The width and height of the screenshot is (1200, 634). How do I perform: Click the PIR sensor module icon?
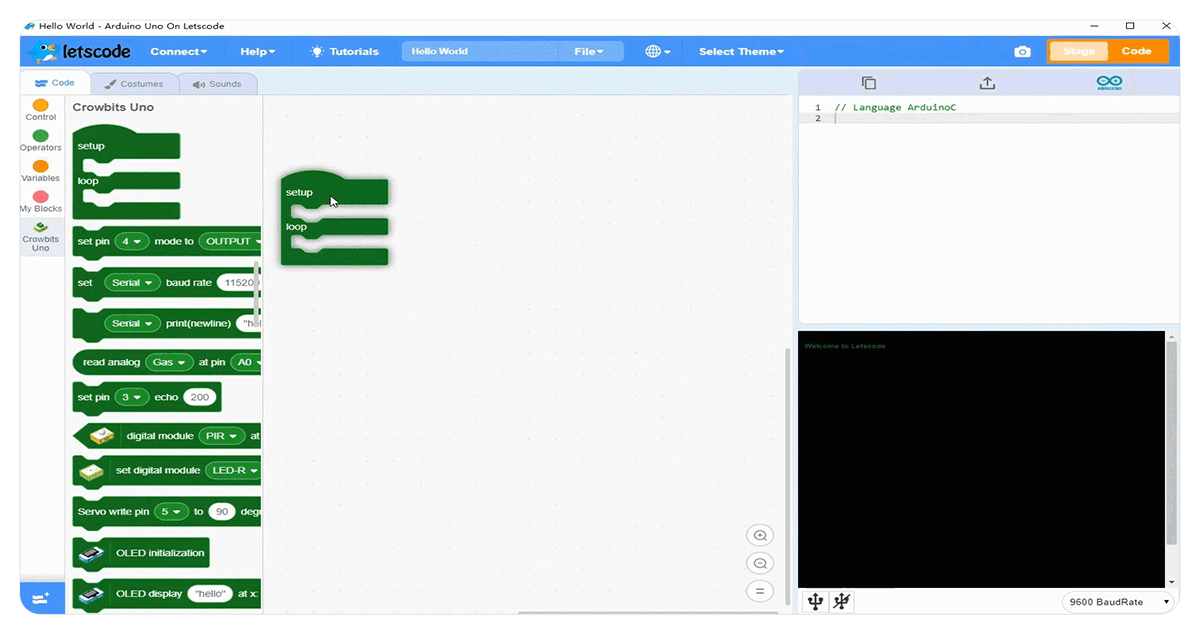100,436
